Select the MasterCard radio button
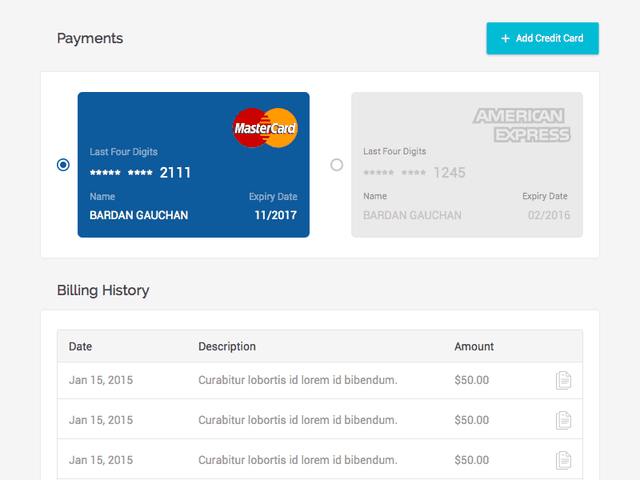Screen dimensions: 640x480 point(64,164)
